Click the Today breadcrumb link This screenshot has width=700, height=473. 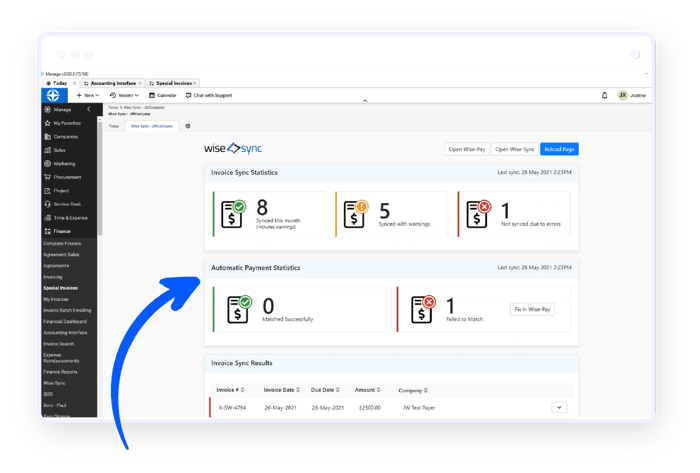pyautogui.click(x=113, y=108)
